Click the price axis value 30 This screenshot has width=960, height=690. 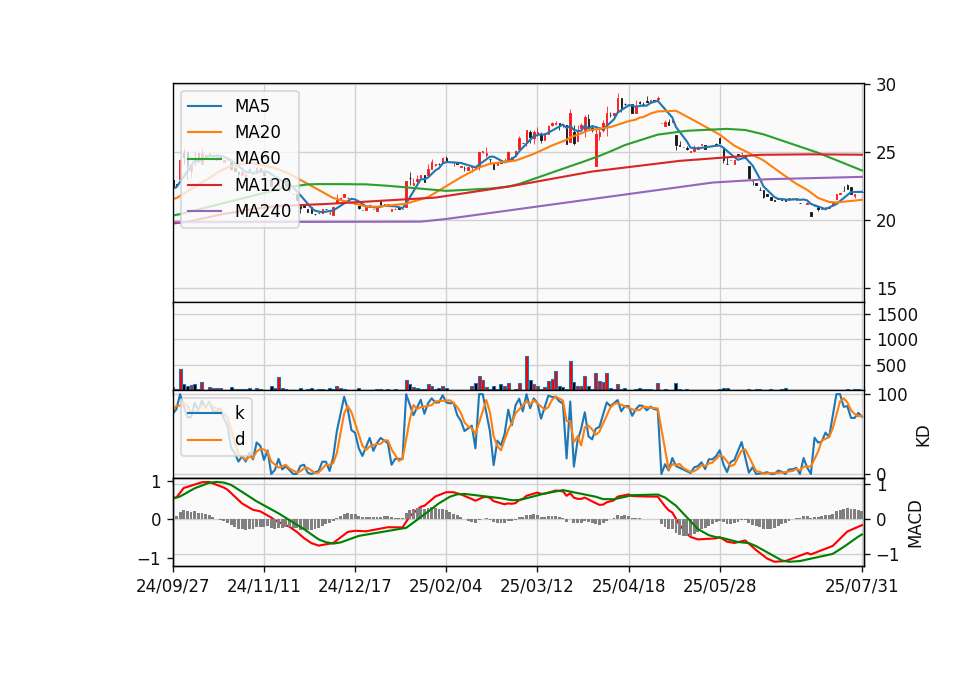coord(886,85)
